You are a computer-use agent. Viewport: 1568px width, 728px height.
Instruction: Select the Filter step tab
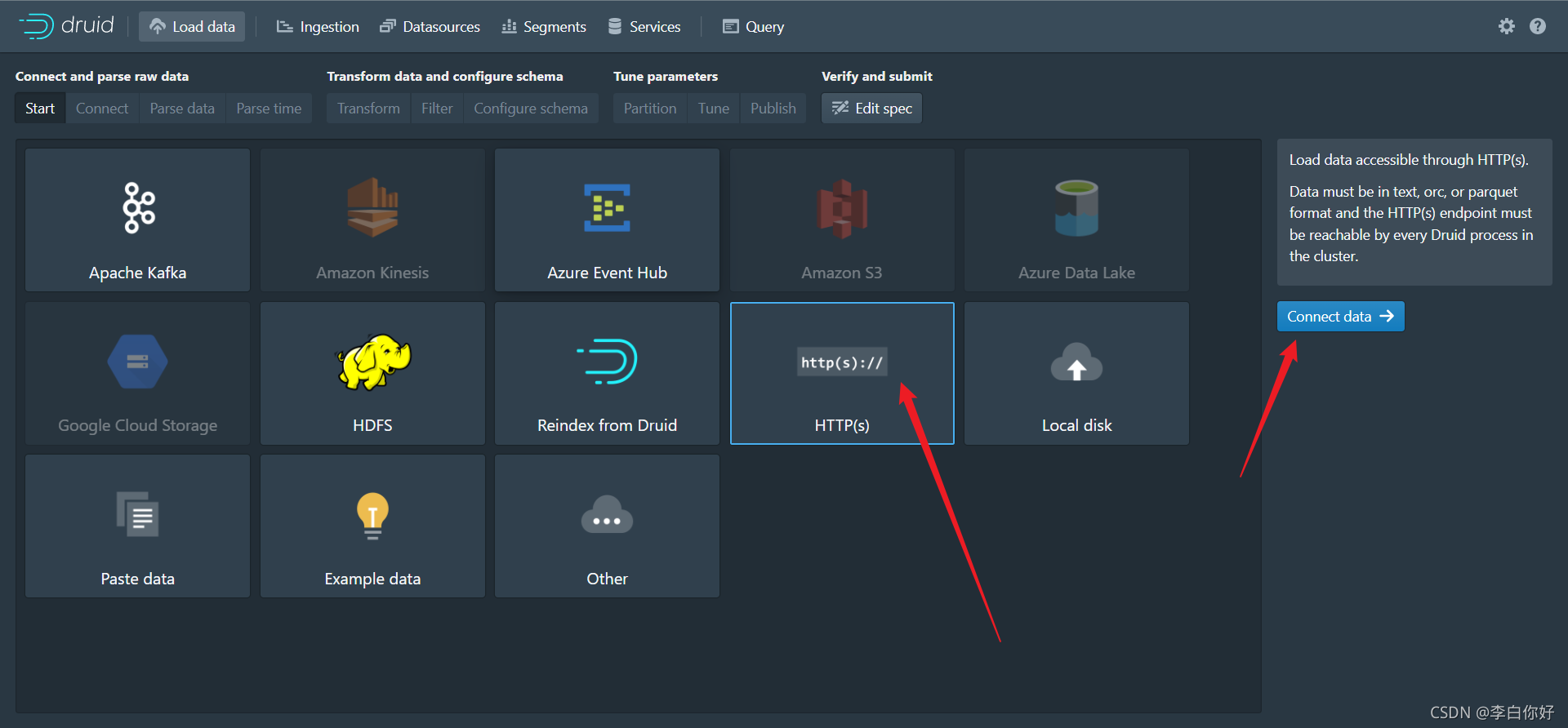pyautogui.click(x=437, y=109)
